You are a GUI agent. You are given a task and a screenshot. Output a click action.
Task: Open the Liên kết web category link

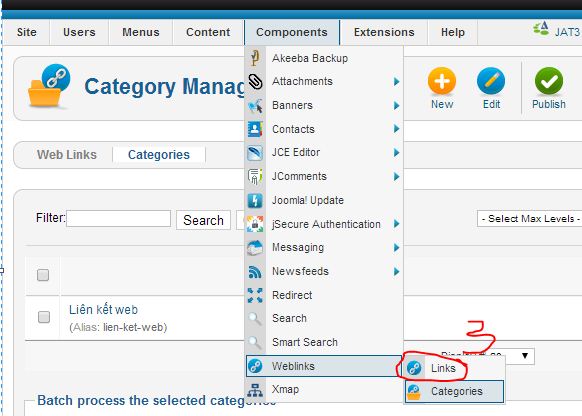tap(104, 309)
